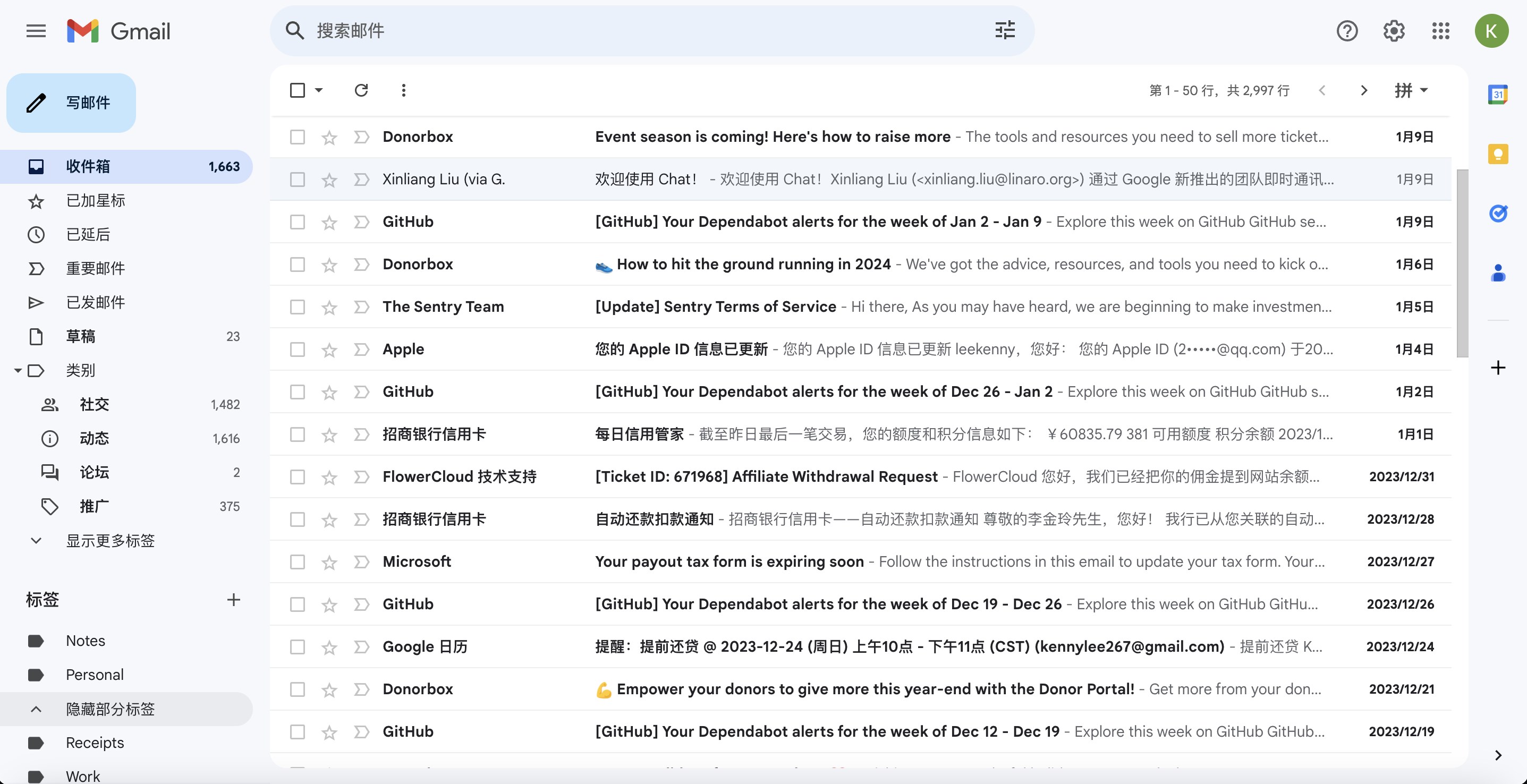Star the Microsoft payout tax email
Viewport: 1527px width, 784px height.
click(329, 562)
